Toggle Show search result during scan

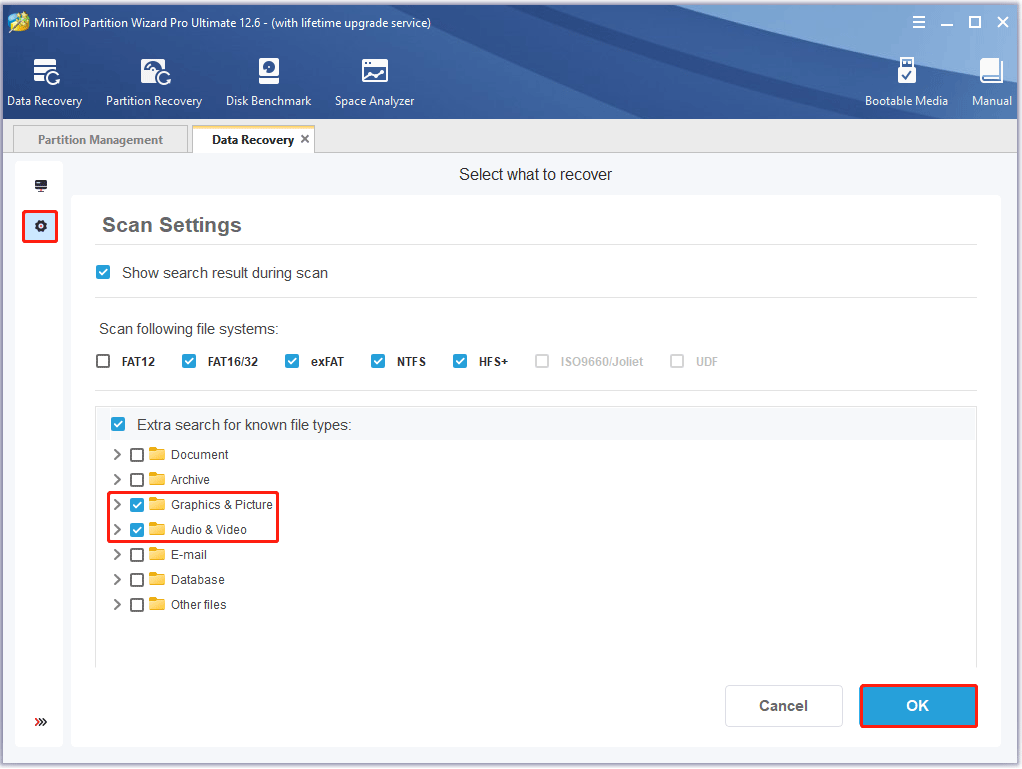coord(103,272)
